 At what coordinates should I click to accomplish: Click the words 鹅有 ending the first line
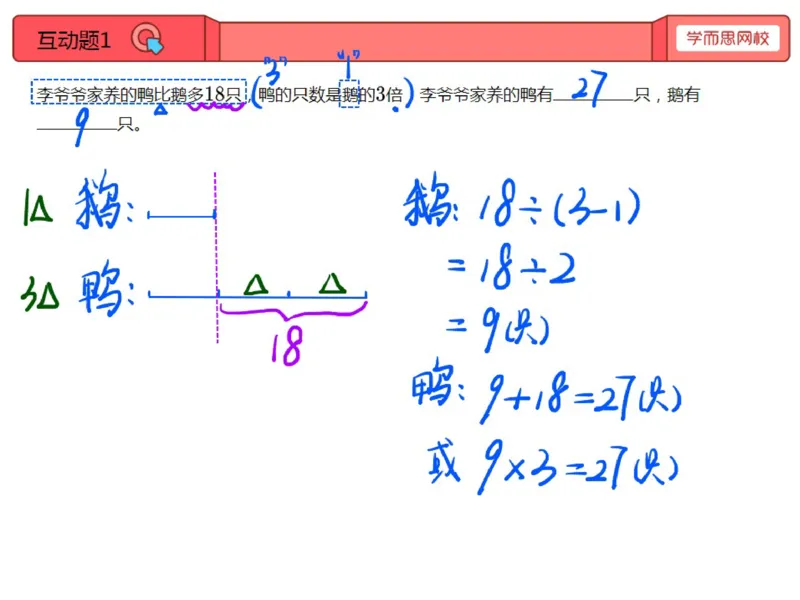pyautogui.click(x=683, y=94)
